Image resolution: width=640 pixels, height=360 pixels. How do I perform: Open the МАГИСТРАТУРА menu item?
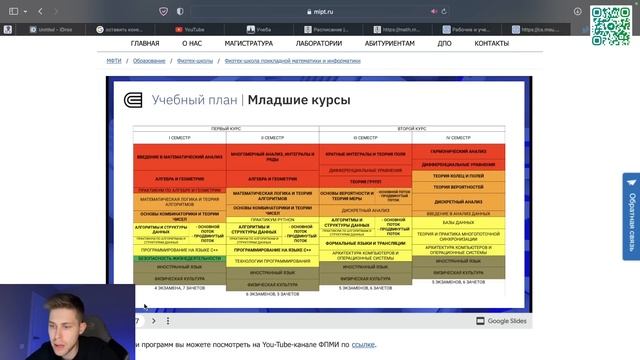249,43
